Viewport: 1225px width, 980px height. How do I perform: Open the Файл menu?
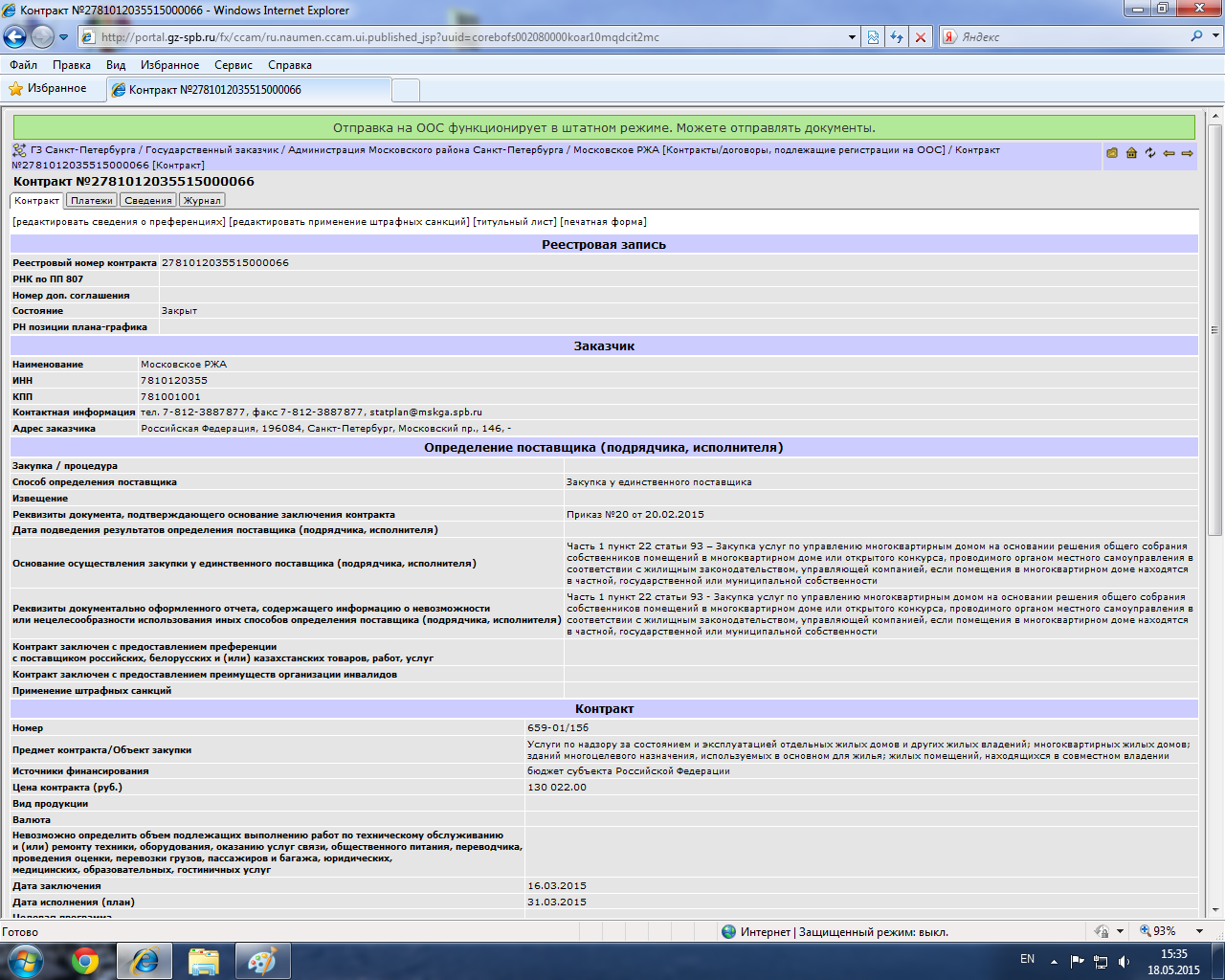(23, 65)
